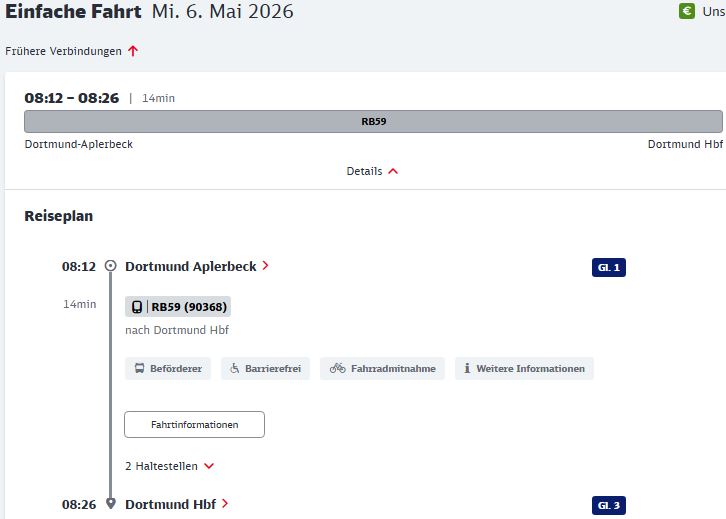Click the bus icon beside Beförderer
726x519 pixels.
point(138,369)
